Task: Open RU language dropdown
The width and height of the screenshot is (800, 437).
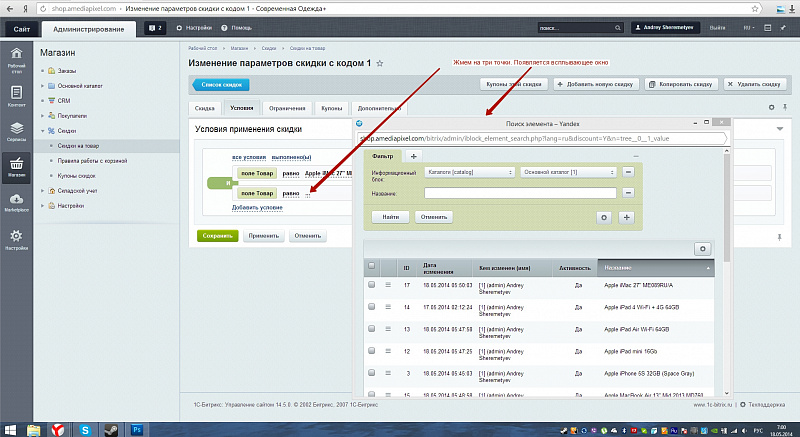Action: pos(748,28)
